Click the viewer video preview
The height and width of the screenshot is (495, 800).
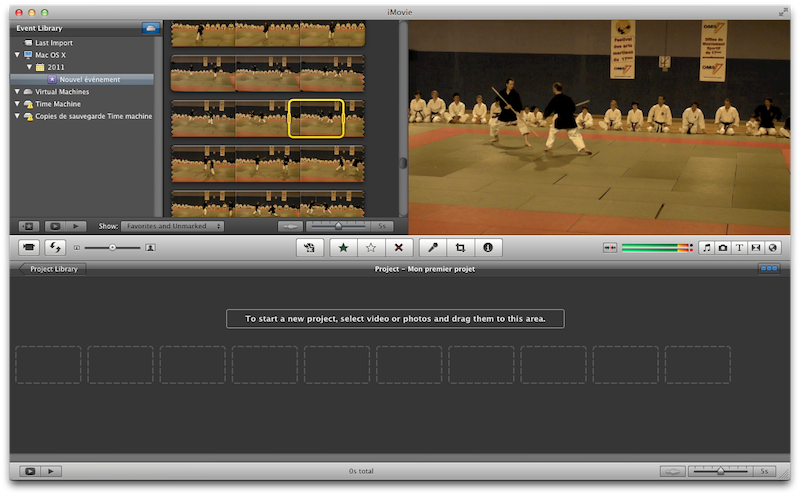click(599, 127)
